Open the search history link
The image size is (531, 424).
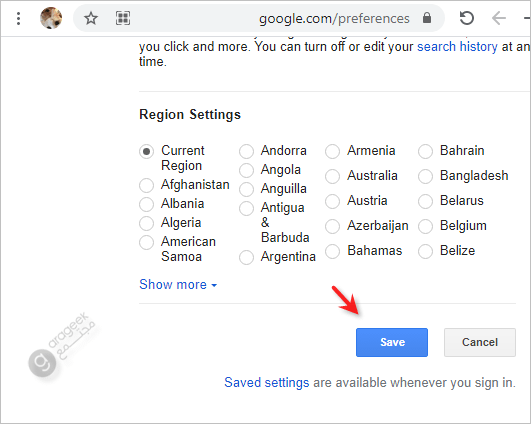(x=457, y=46)
